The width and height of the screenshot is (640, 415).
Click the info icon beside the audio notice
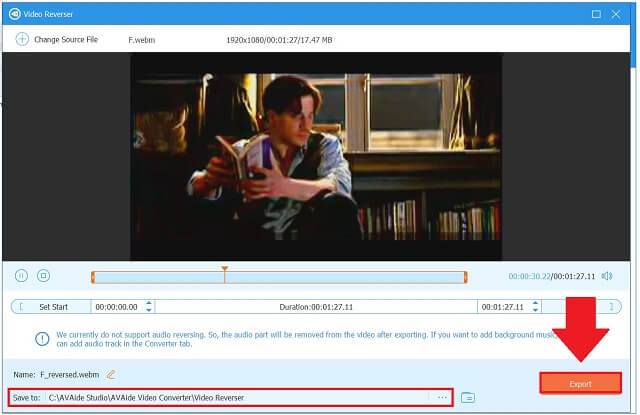point(42,339)
